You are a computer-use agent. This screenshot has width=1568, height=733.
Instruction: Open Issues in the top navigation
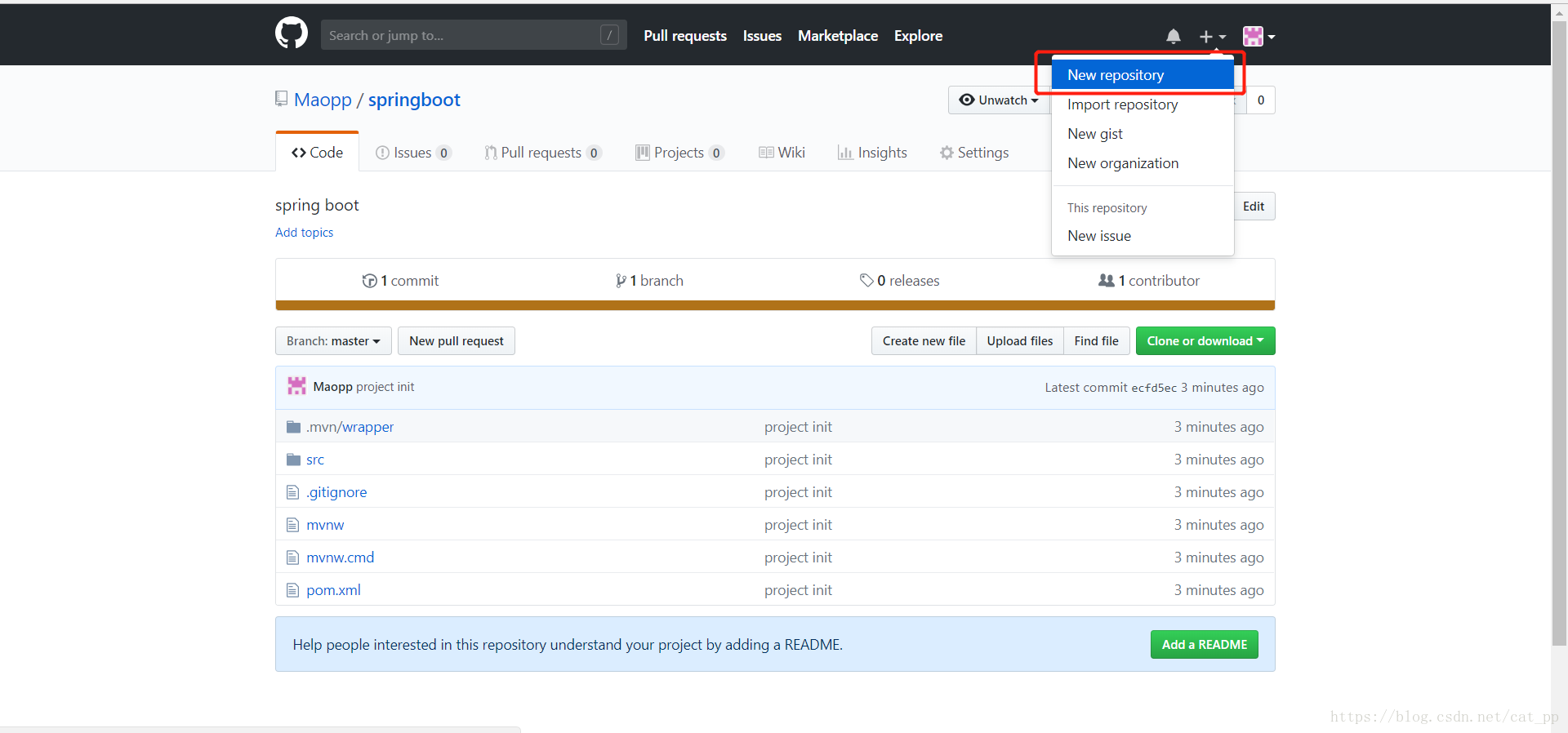762,36
